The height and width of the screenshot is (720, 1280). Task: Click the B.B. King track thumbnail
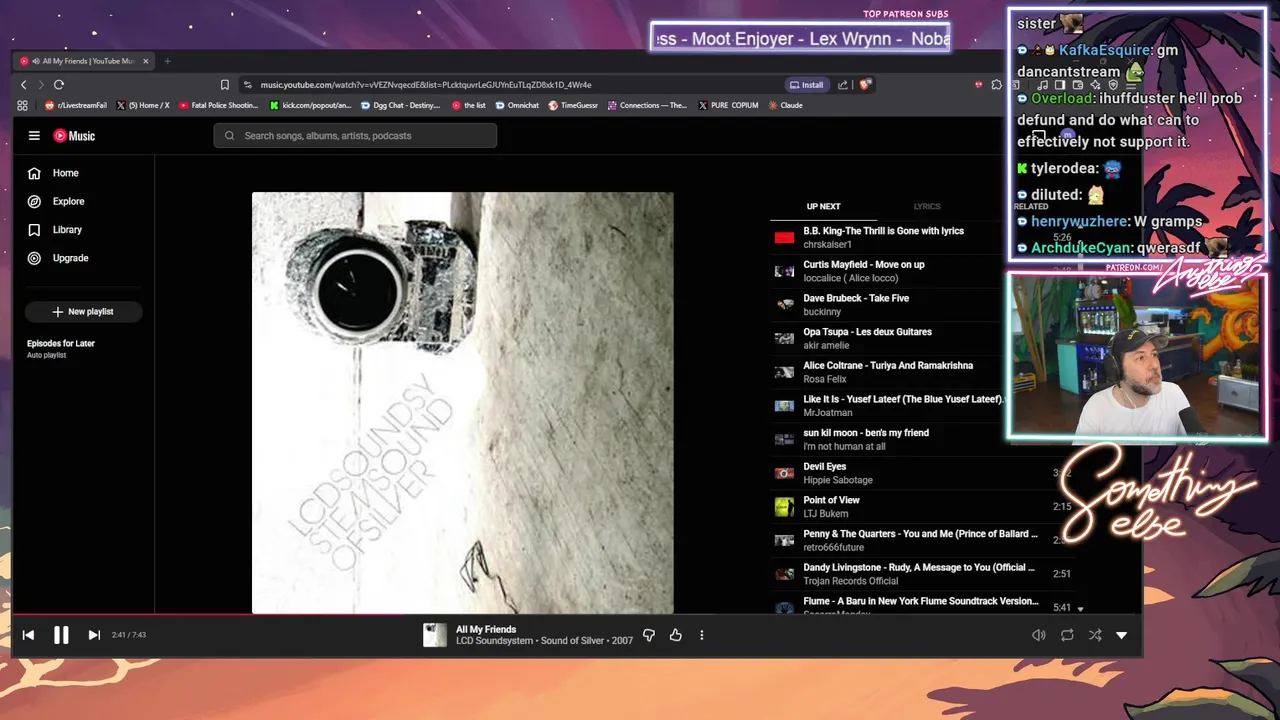pos(784,238)
